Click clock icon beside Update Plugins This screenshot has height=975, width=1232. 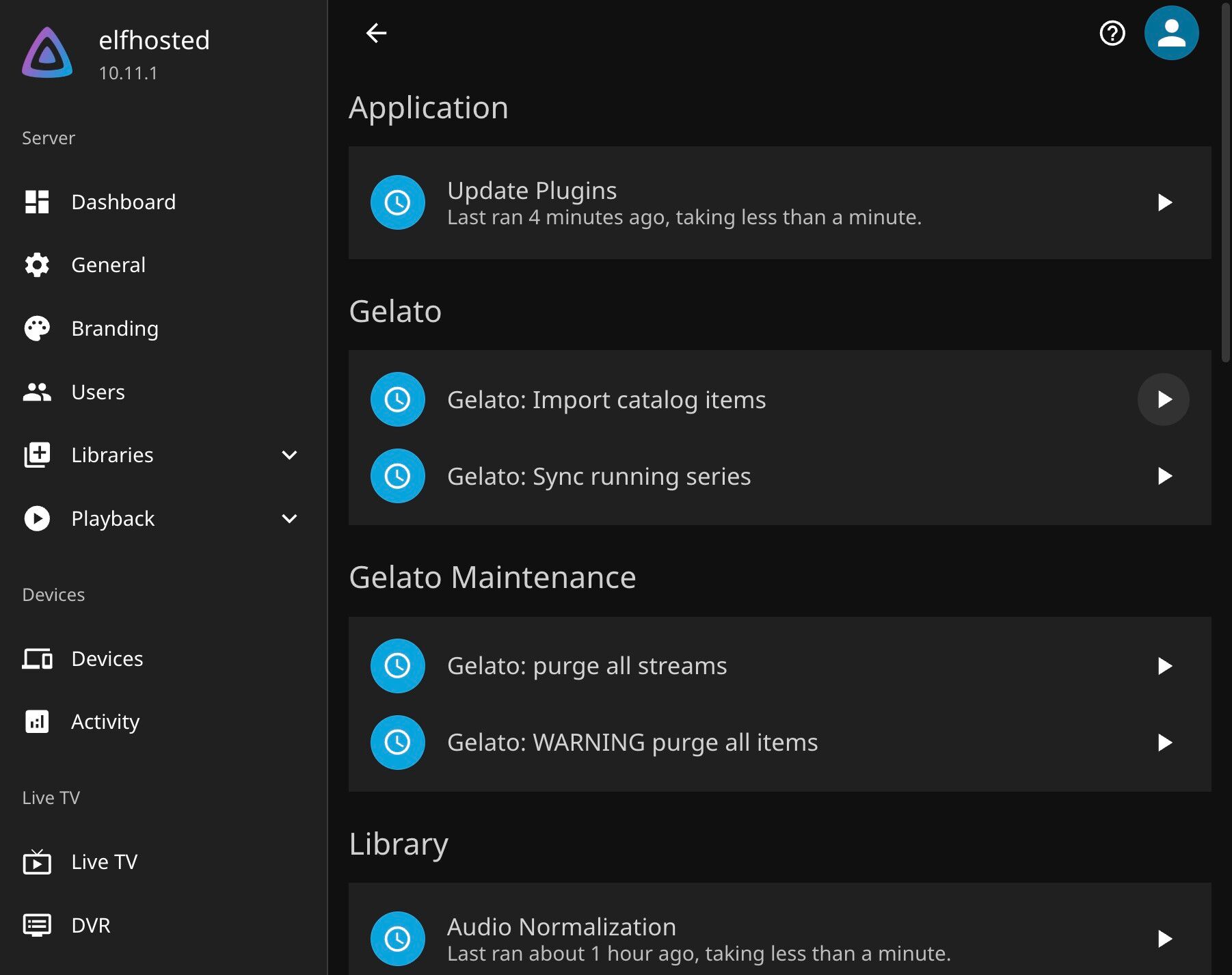click(x=397, y=202)
